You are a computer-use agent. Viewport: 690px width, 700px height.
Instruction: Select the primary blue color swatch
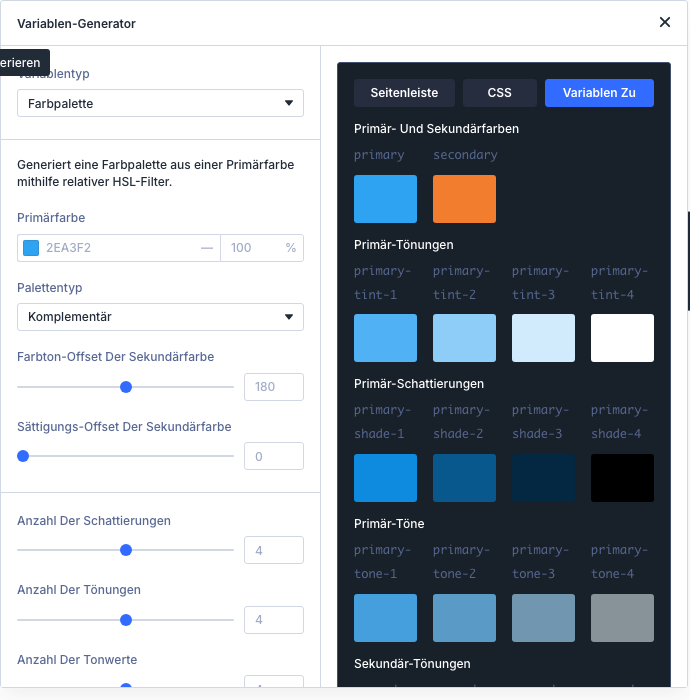[x=385, y=199]
